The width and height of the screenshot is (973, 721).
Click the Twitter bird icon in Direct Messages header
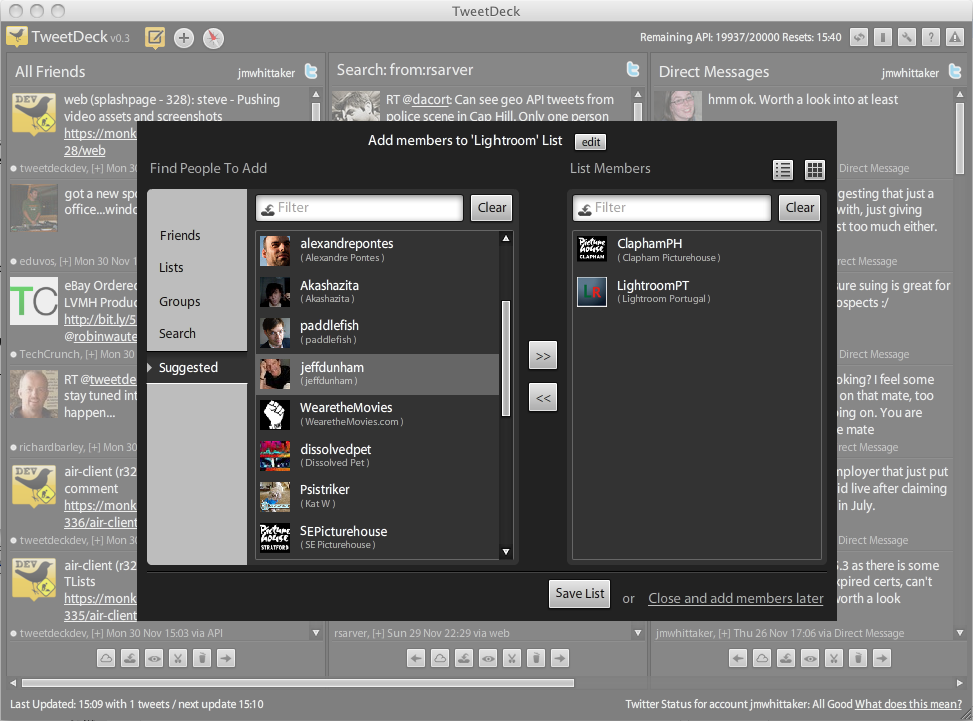point(955,71)
